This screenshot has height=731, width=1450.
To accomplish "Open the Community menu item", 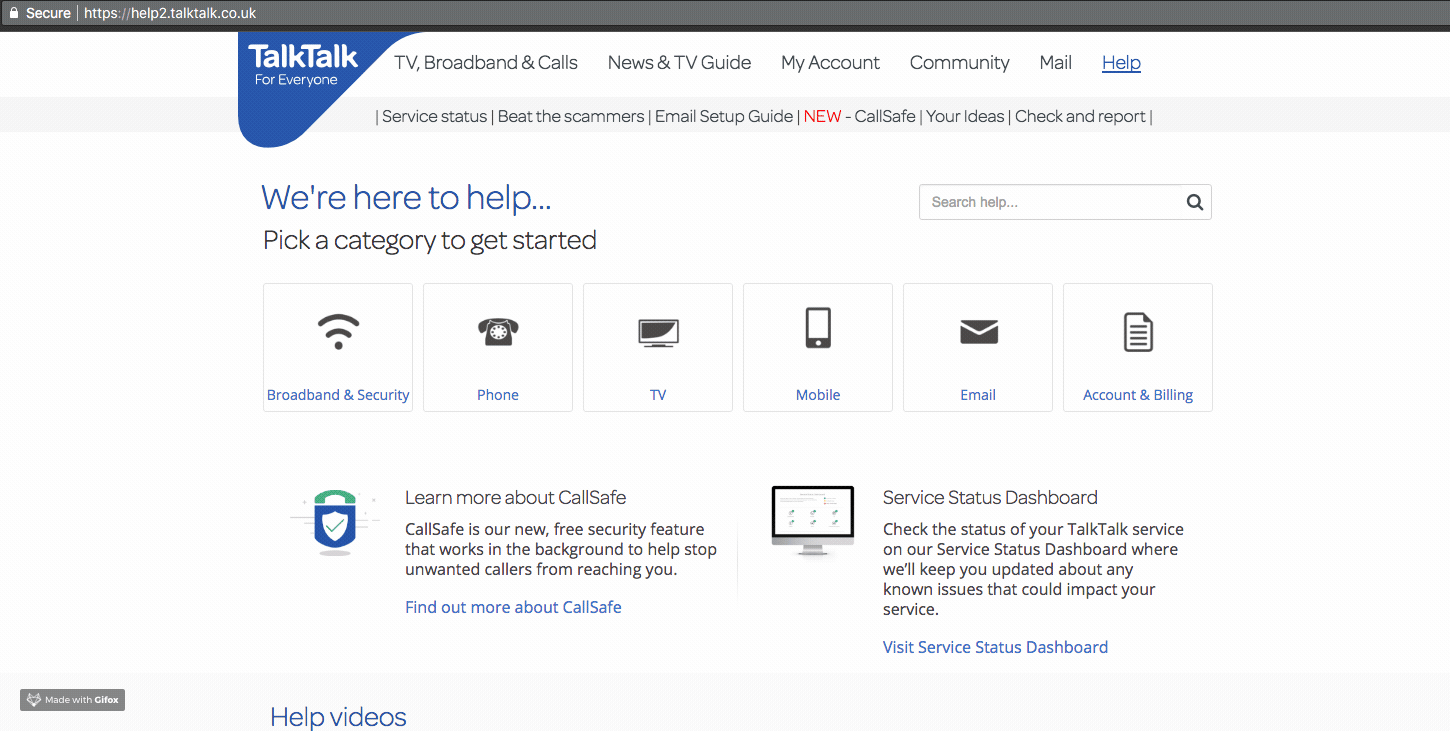I will point(959,62).
